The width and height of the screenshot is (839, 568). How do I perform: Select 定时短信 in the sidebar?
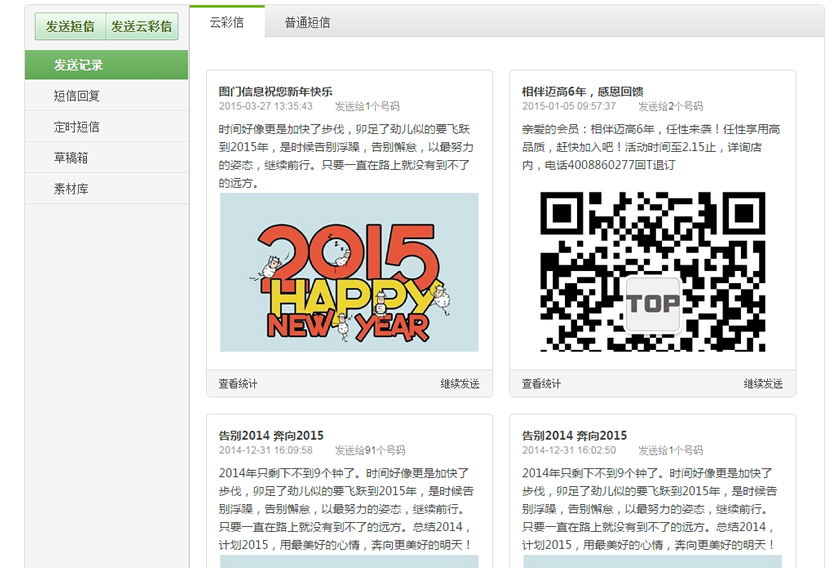pyautogui.click(x=106, y=127)
